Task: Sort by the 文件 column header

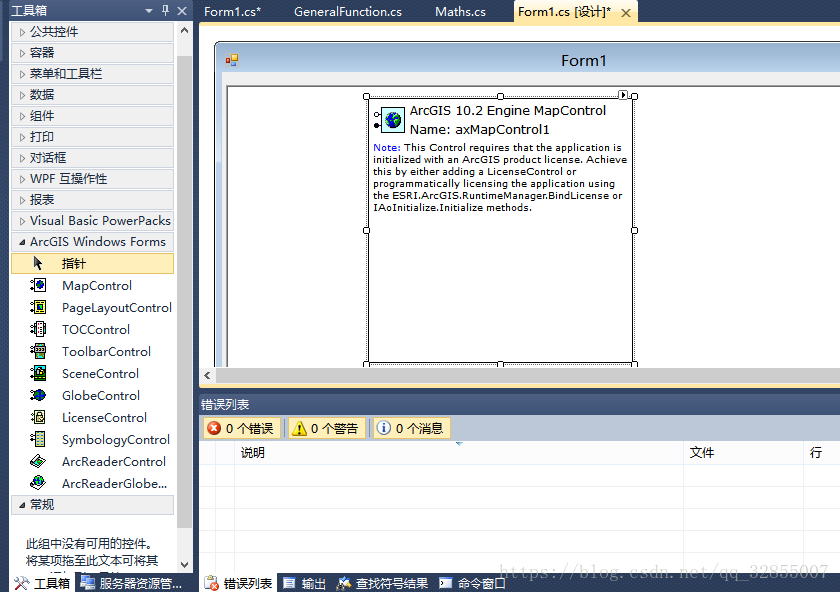Action: (743, 453)
